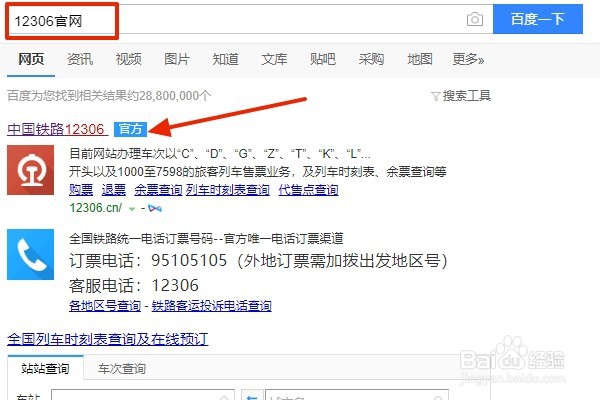Open the 中国铁路12306 result link

point(56,129)
